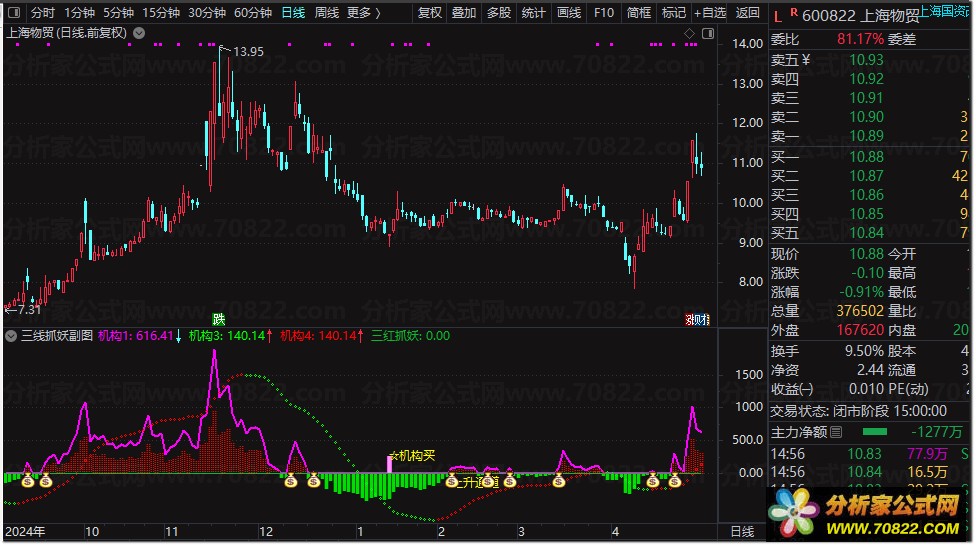This screenshot has width=976, height=545.
Task: Add stock with +自选
Action: click(710, 12)
